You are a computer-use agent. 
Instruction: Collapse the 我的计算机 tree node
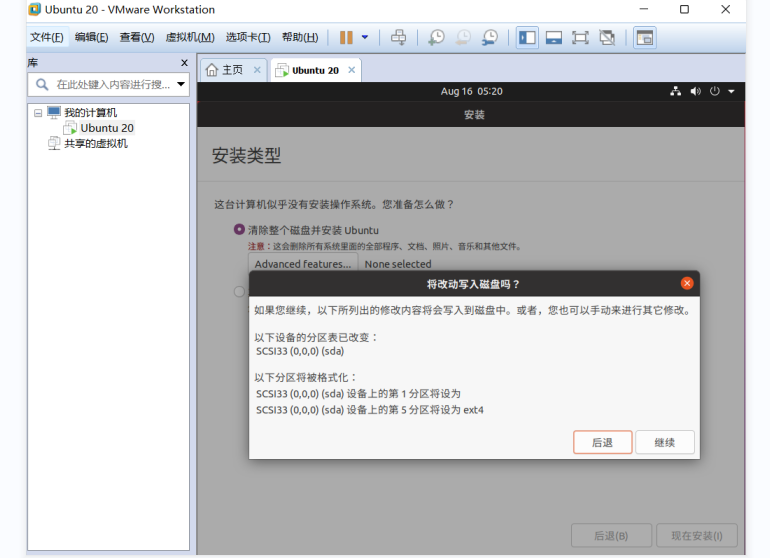pos(38,113)
